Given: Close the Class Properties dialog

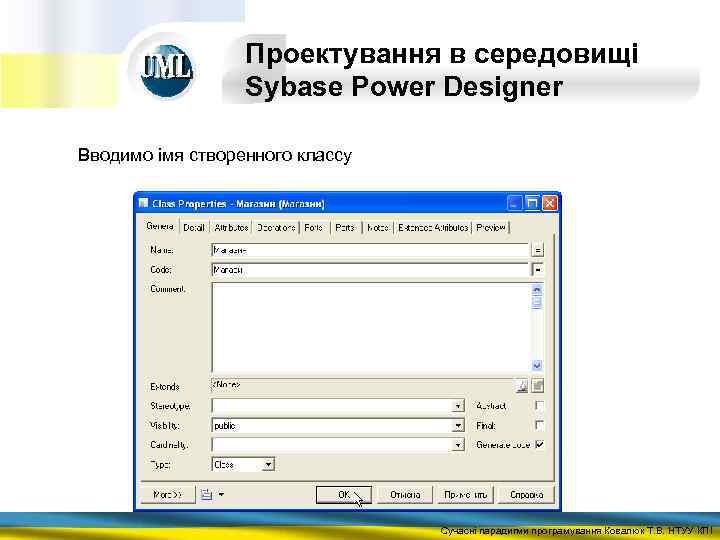Looking at the screenshot, I should (x=550, y=203).
